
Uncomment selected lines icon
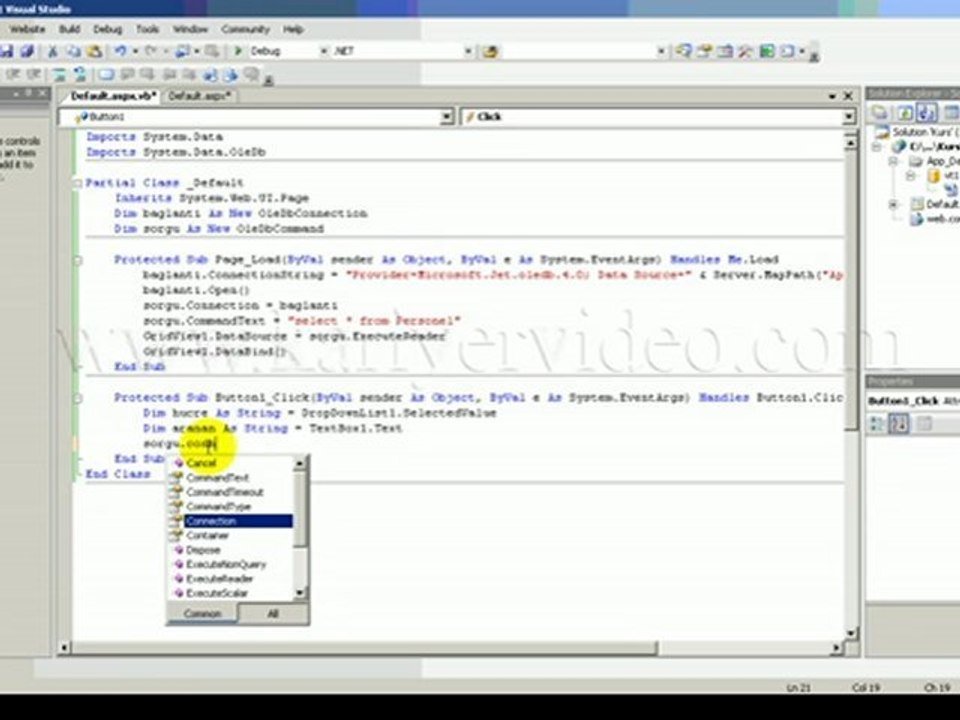[80, 75]
